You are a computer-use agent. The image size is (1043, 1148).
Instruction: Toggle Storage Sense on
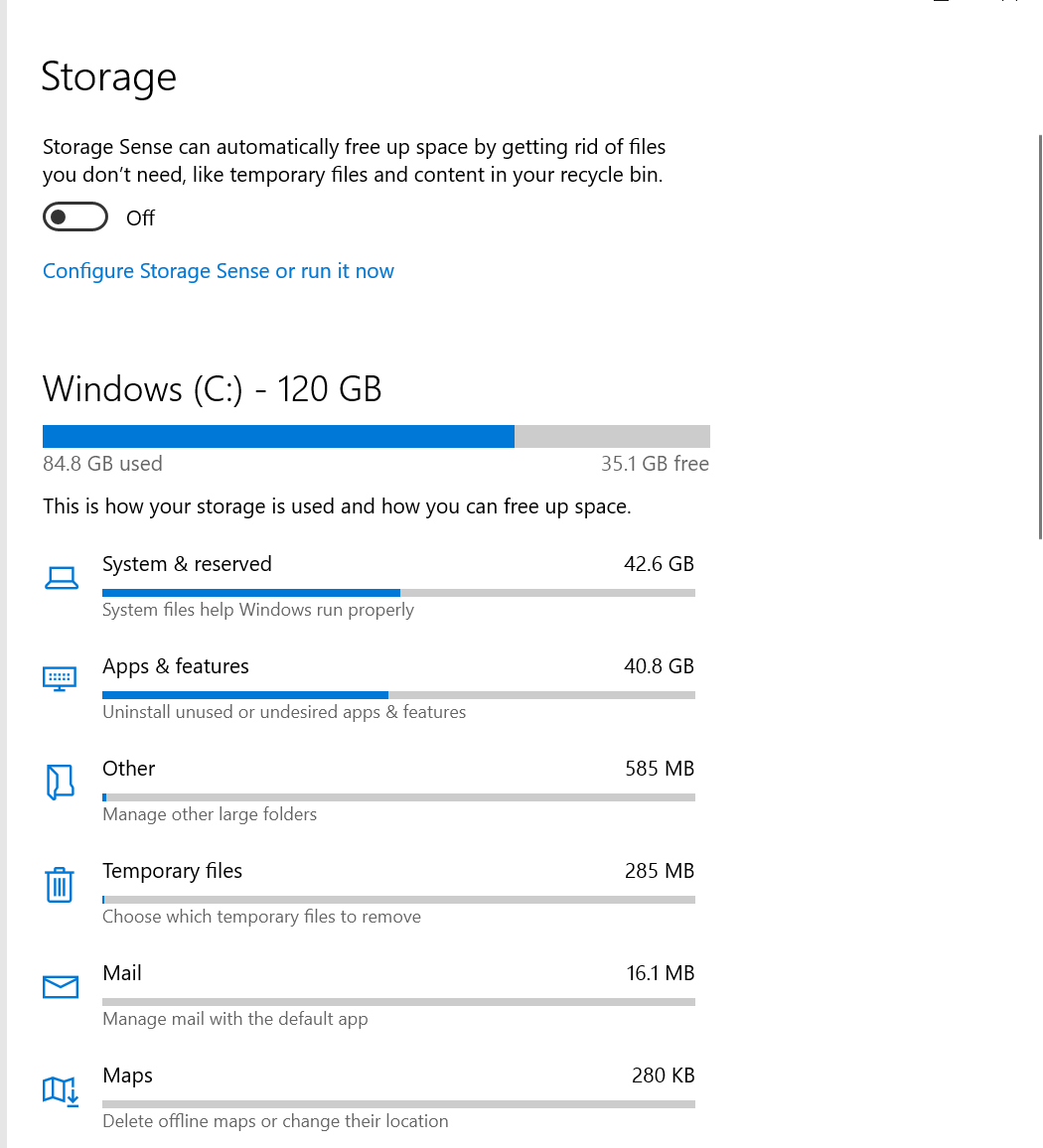75,216
